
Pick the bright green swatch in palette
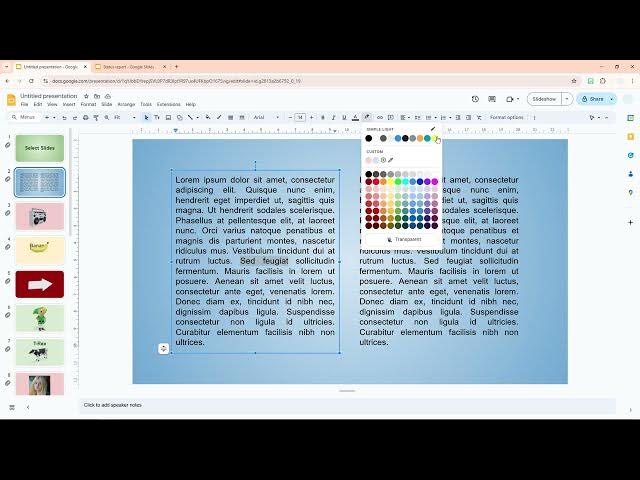(398, 181)
